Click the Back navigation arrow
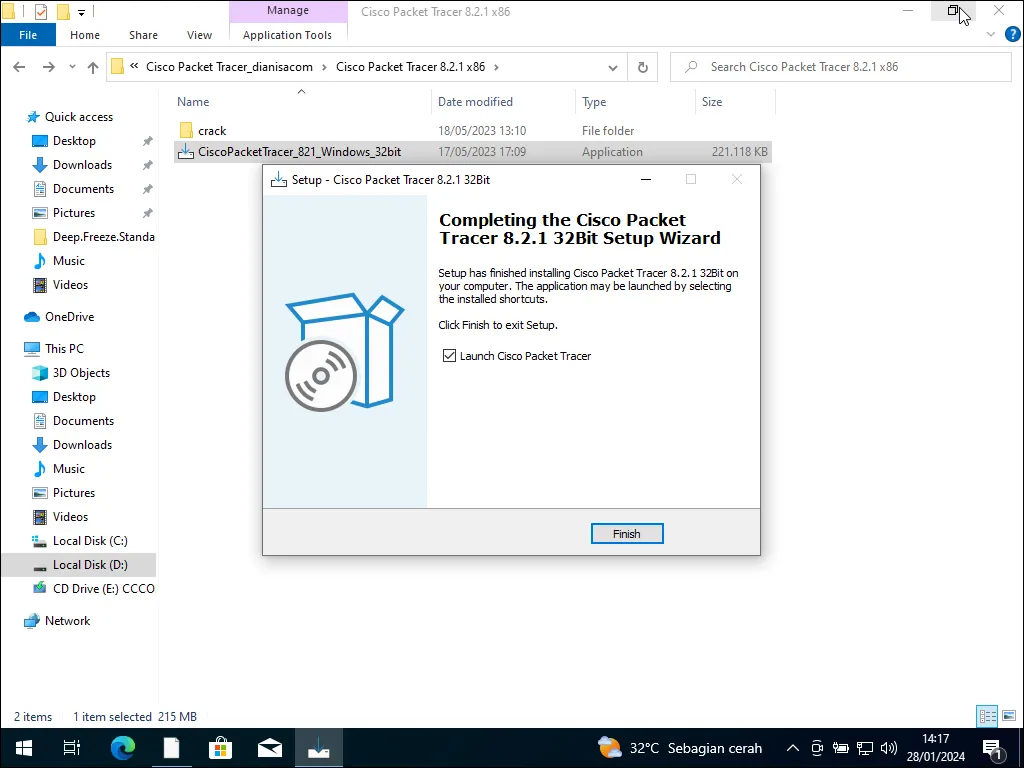Screen dimensions: 1024x768 tap(19, 67)
